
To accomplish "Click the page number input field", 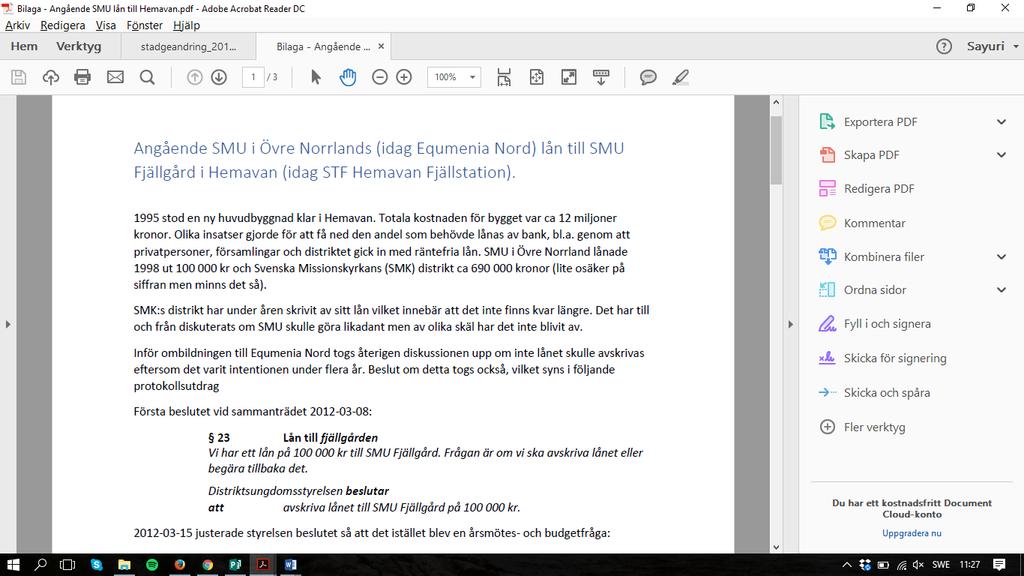I will (x=253, y=77).
